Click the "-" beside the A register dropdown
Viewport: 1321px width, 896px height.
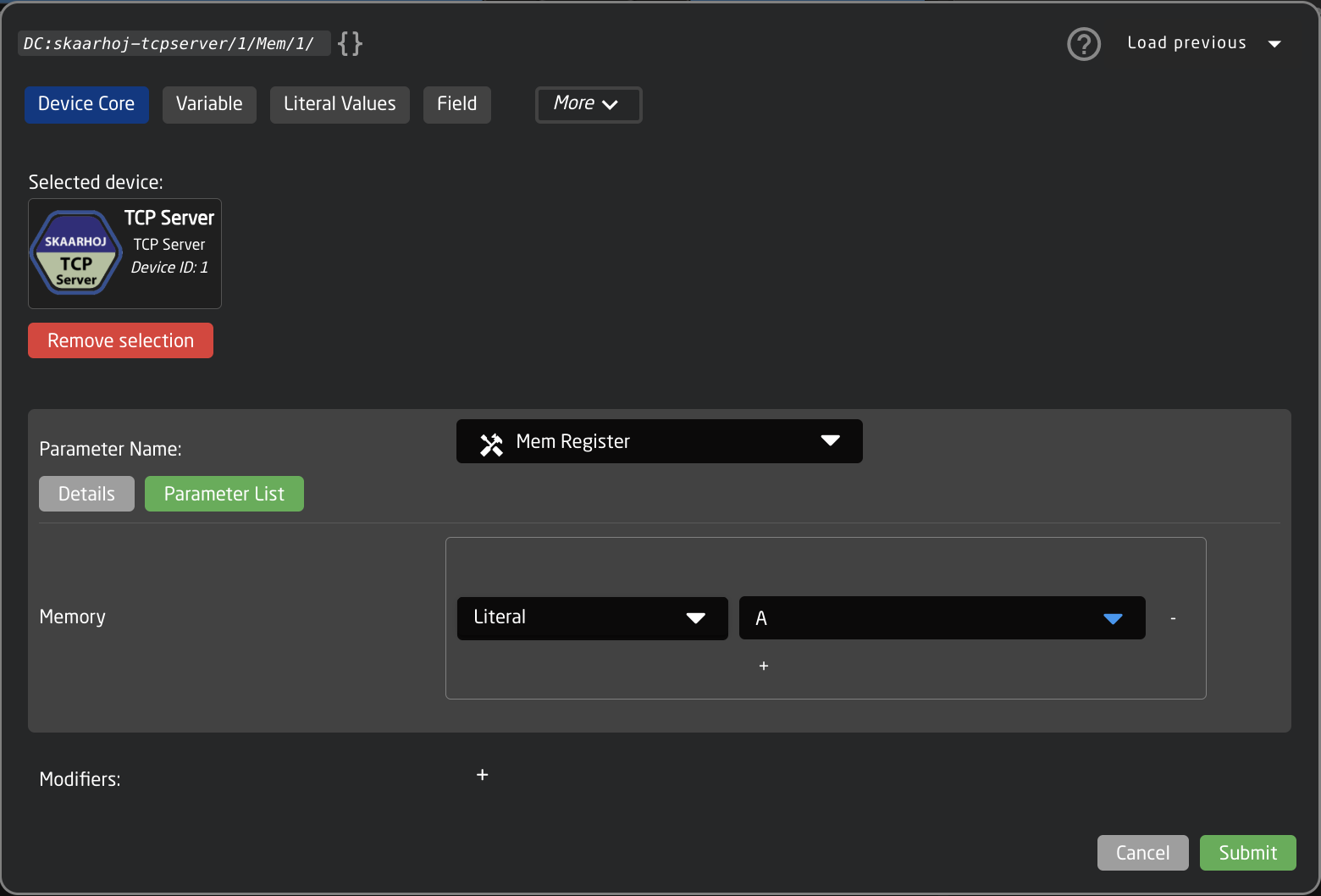[1173, 618]
